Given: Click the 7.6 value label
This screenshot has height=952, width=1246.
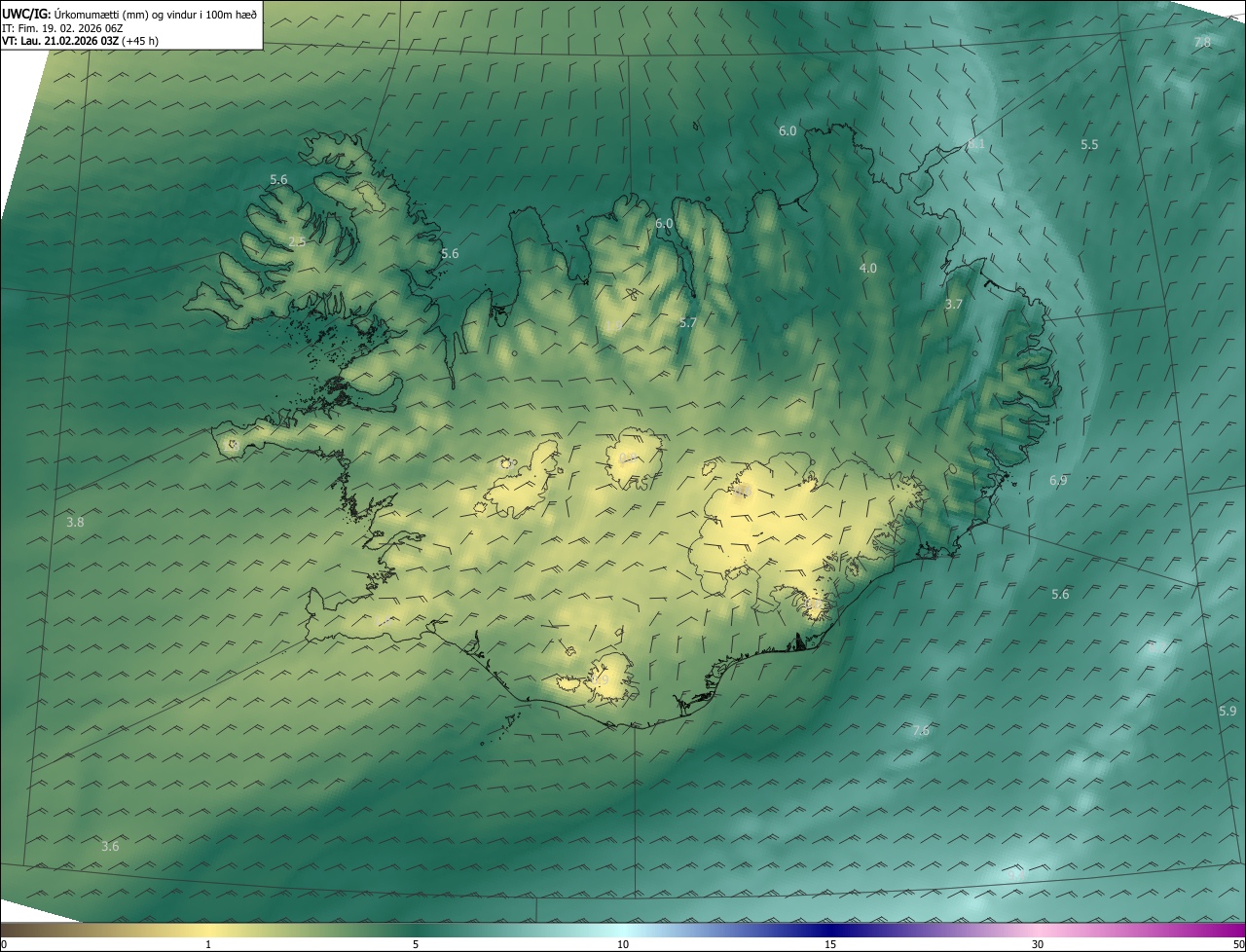Looking at the screenshot, I should (920, 730).
